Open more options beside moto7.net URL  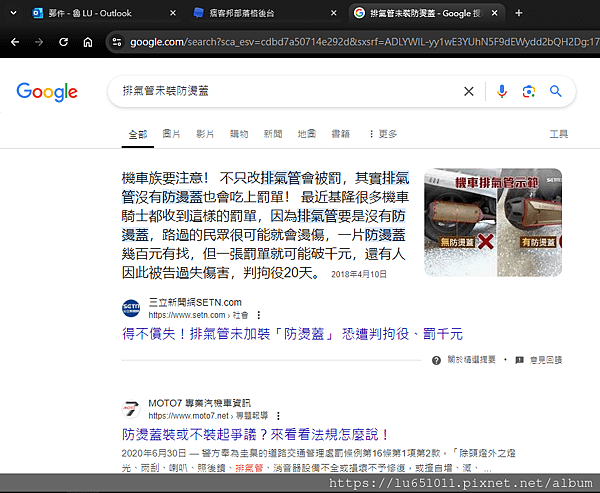[279, 416]
